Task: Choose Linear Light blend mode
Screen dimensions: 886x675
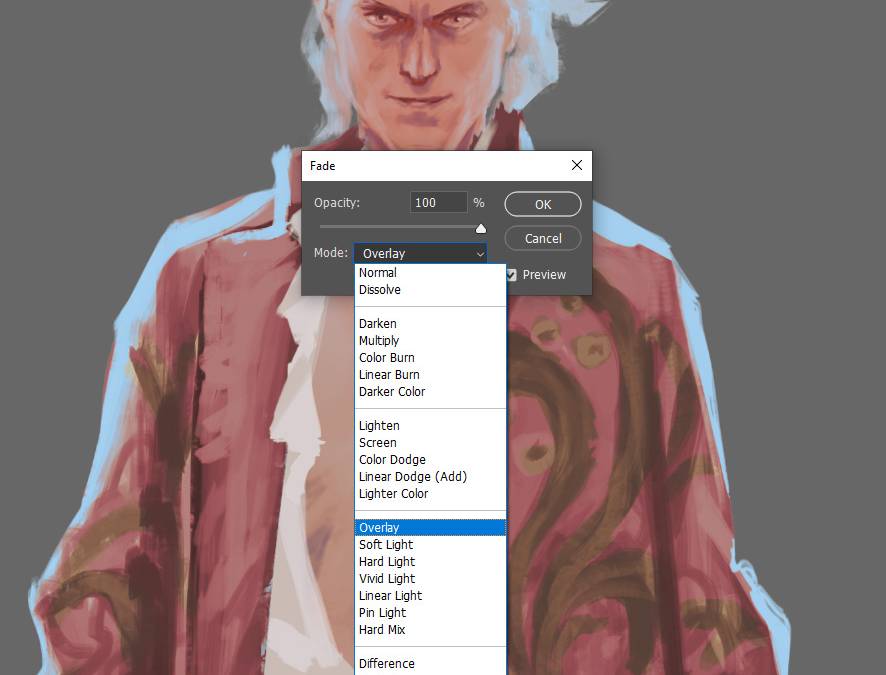Action: (430, 595)
